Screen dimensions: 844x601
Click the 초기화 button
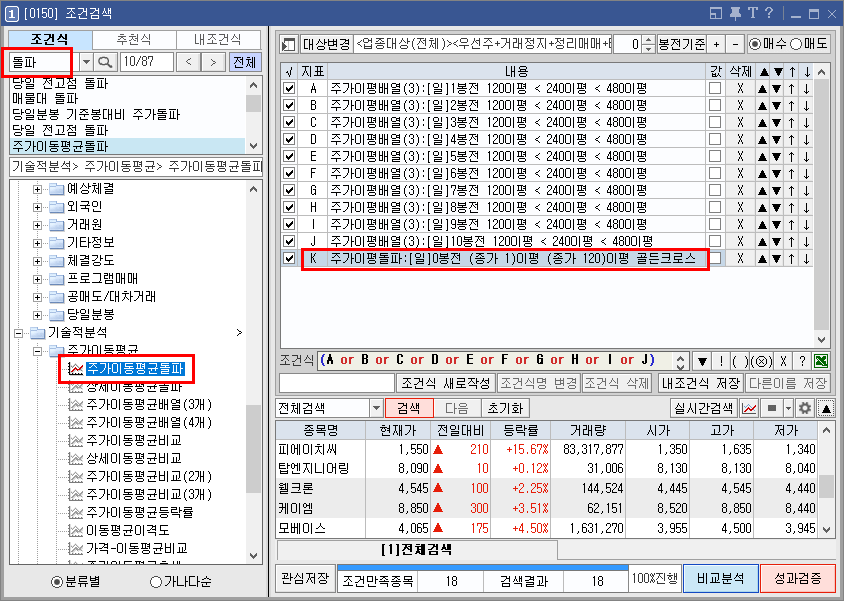coord(505,408)
